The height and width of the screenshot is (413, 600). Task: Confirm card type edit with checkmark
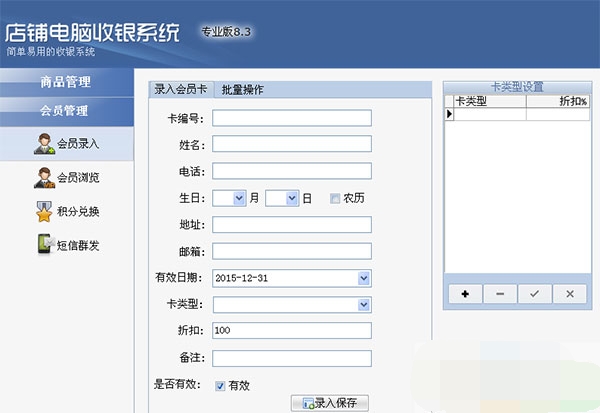coord(535,294)
